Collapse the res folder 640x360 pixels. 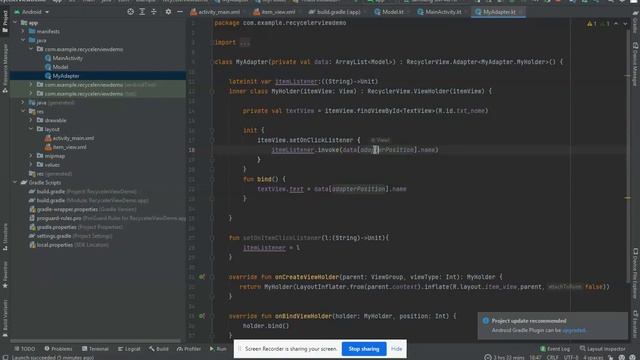23,111
